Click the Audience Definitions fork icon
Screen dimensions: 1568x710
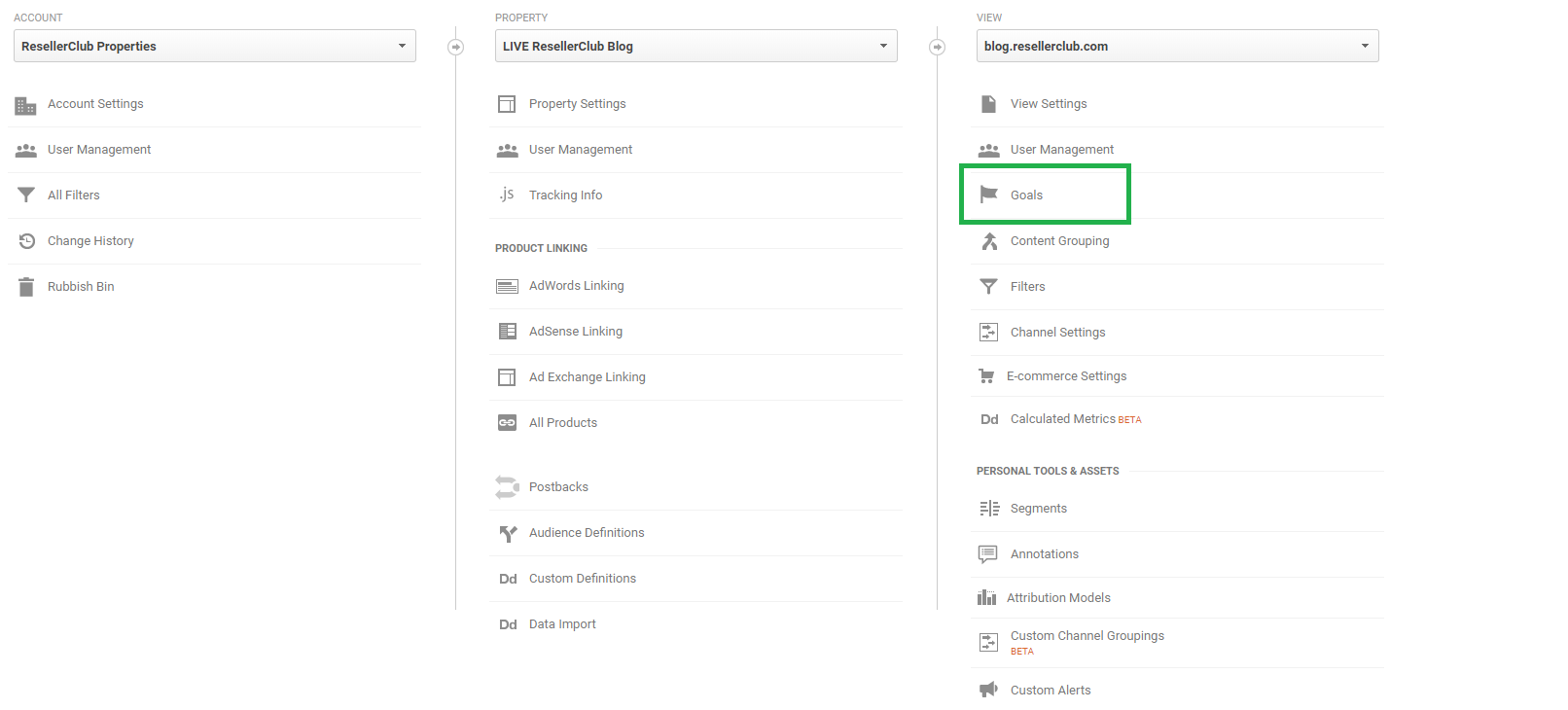click(508, 533)
